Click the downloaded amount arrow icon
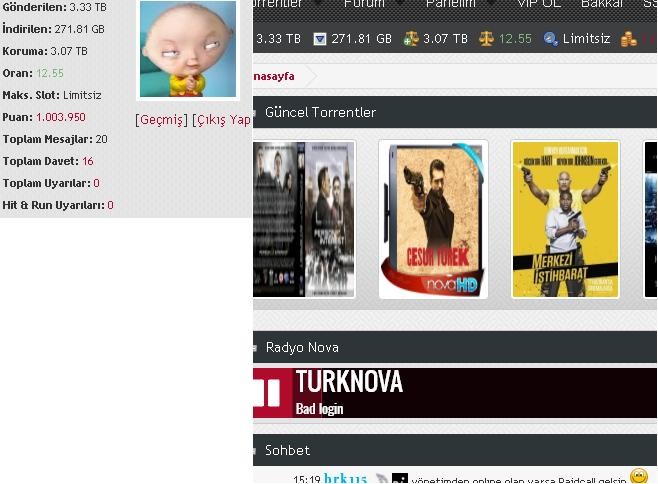This screenshot has height=484, width=658. click(x=320, y=39)
